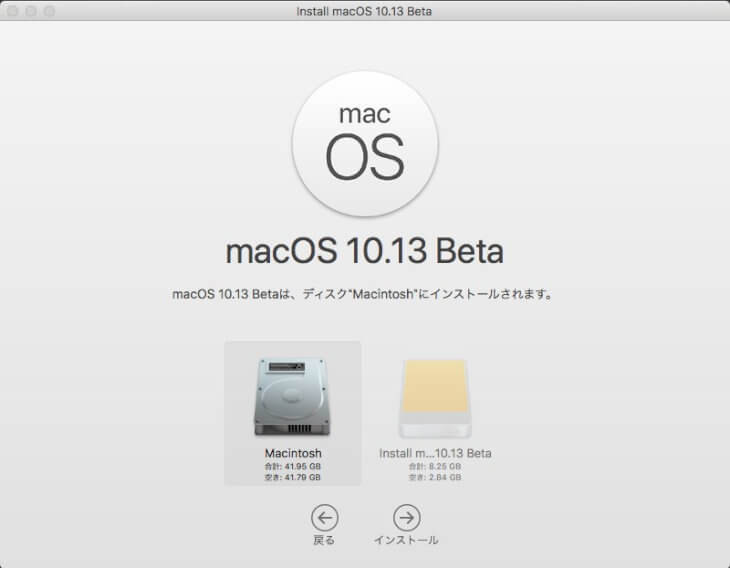Click the right-arrow install circle icon
Image resolution: width=730 pixels, height=568 pixels.
(406, 517)
